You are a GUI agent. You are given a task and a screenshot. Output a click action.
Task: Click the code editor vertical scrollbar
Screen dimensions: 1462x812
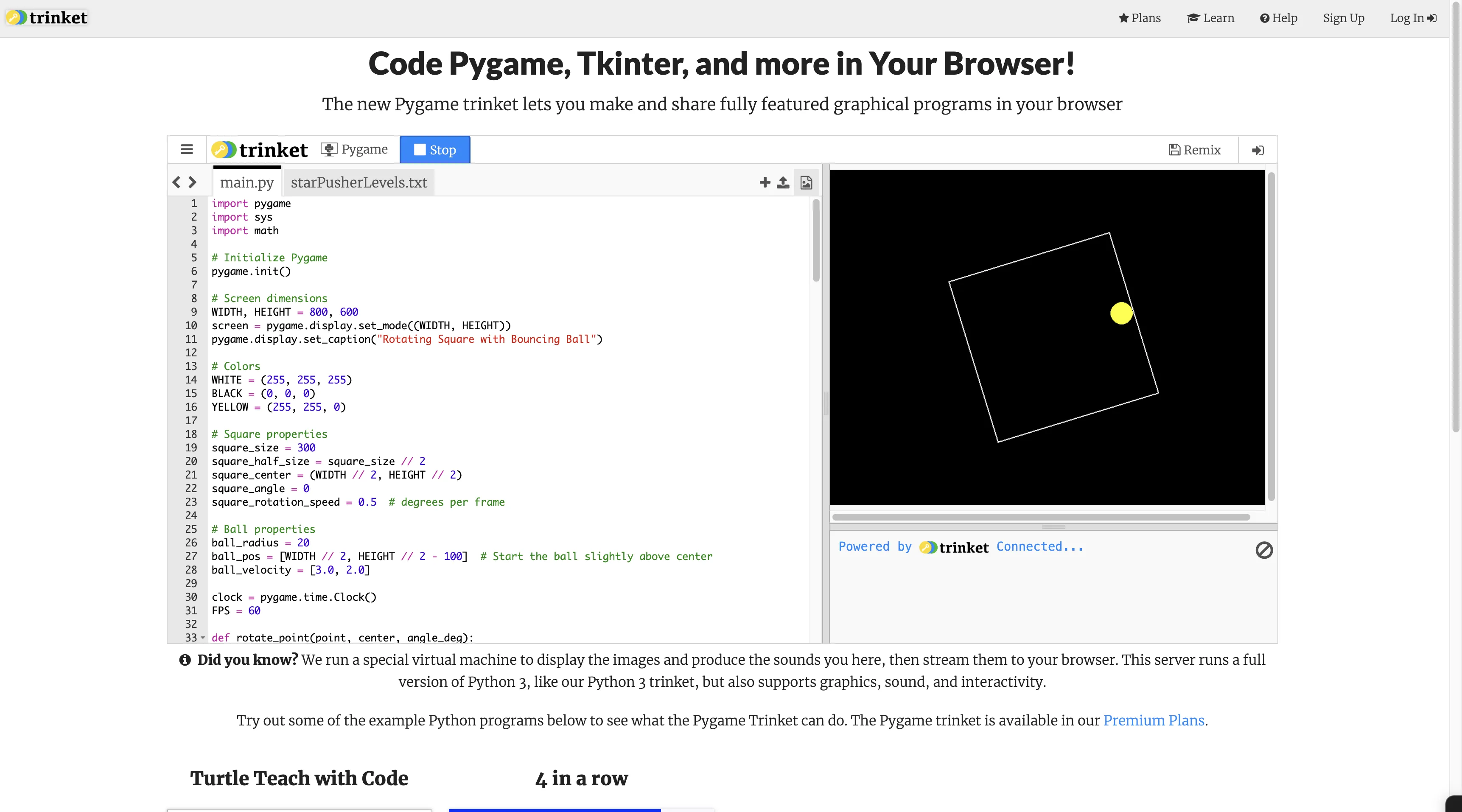pos(816,241)
